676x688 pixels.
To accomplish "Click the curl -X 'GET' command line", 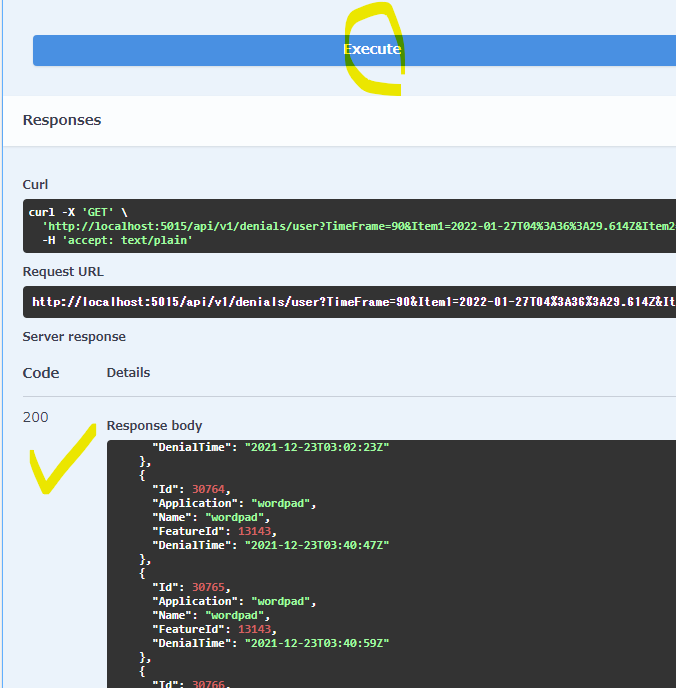I will click(76, 212).
